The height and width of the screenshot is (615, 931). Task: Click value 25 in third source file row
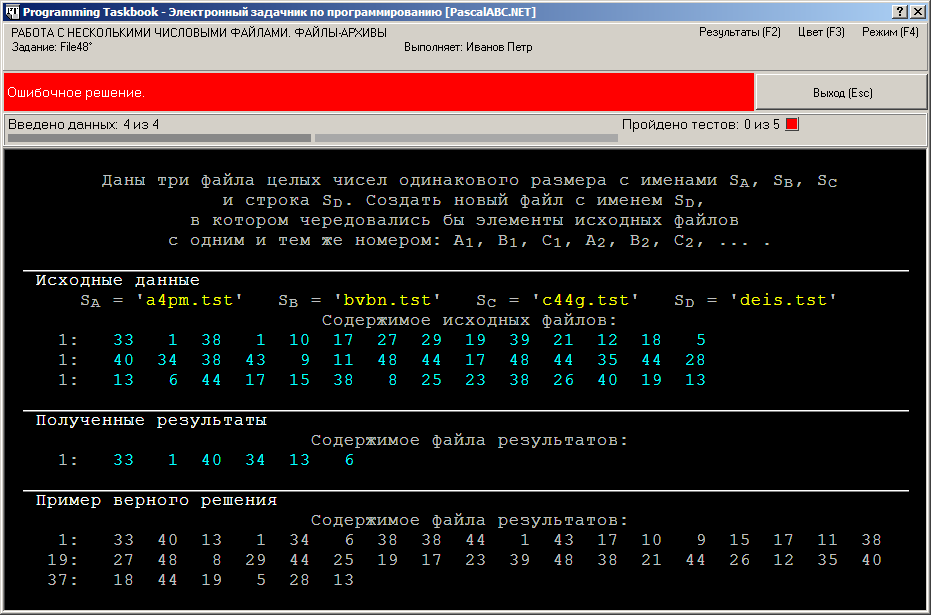432,380
